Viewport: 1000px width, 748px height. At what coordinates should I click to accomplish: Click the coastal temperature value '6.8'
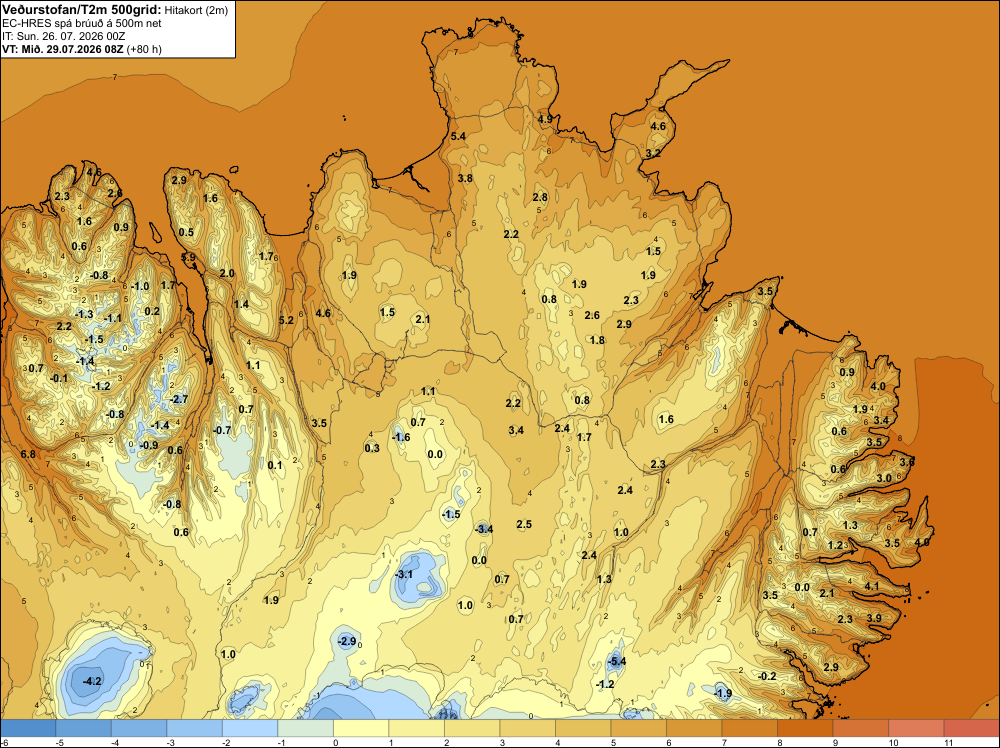point(28,454)
